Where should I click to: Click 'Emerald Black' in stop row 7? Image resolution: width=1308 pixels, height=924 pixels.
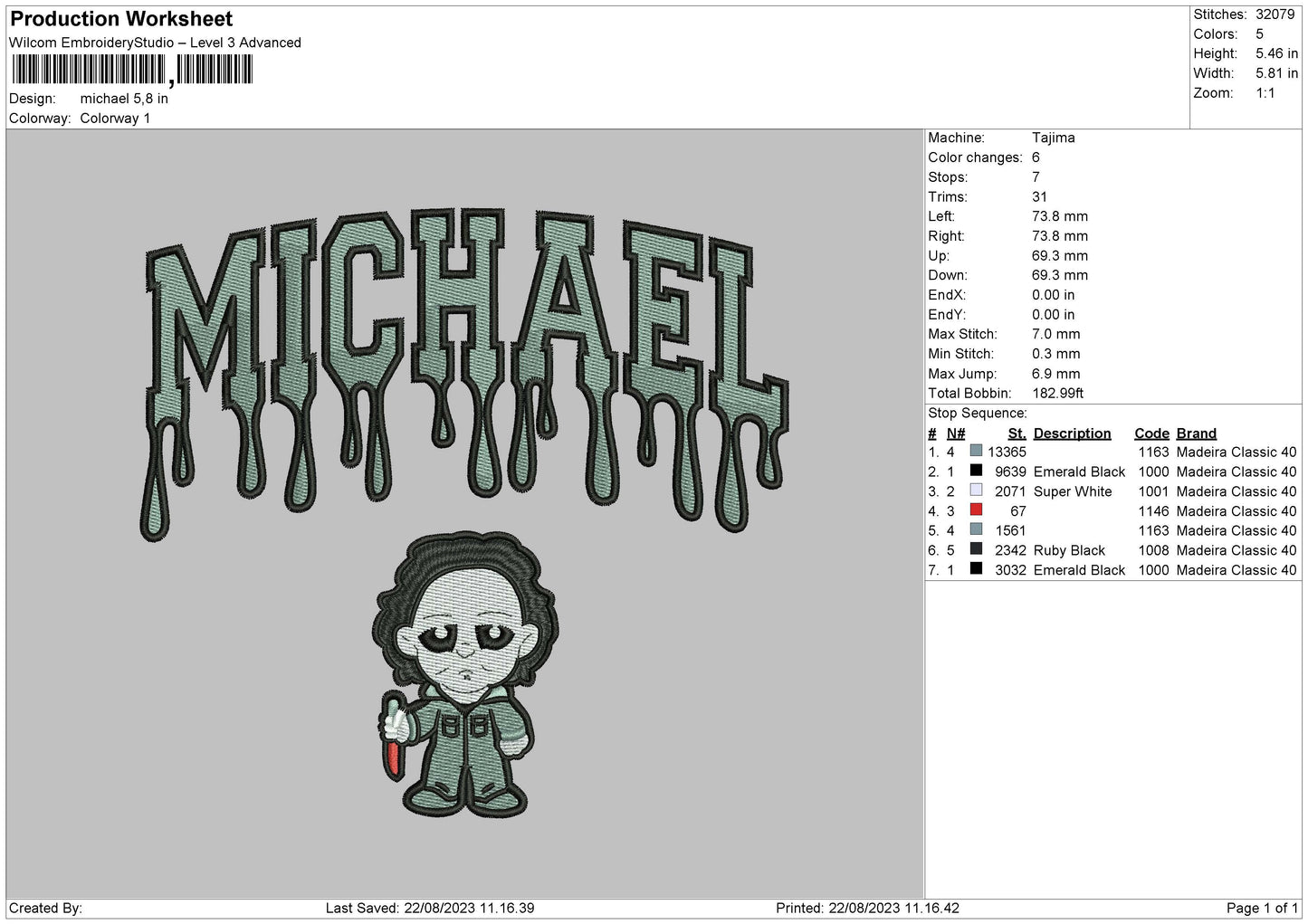pos(1079,570)
